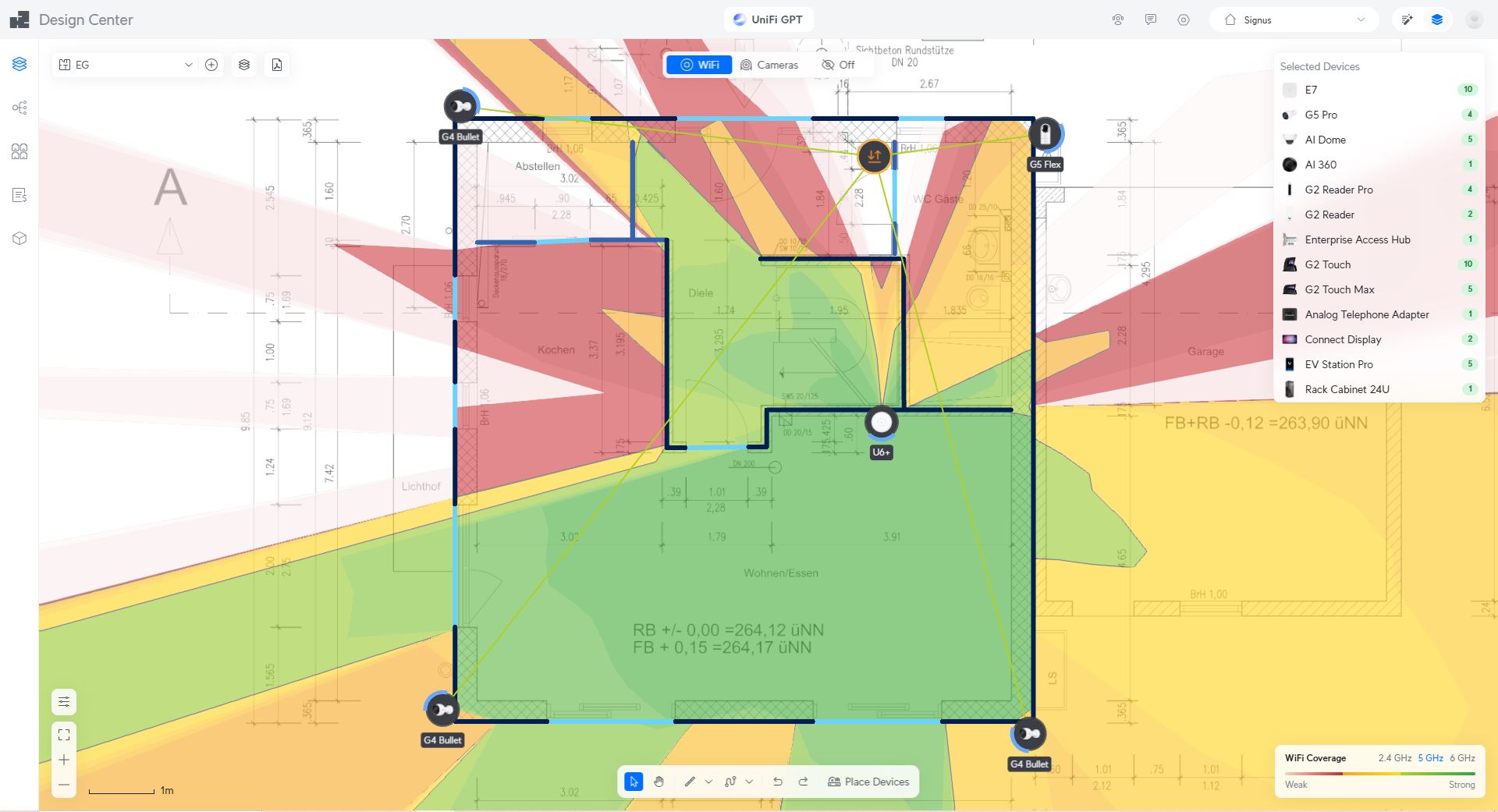Select EV Station Pro device row
This screenshot has height=812, width=1498.
point(1379,364)
